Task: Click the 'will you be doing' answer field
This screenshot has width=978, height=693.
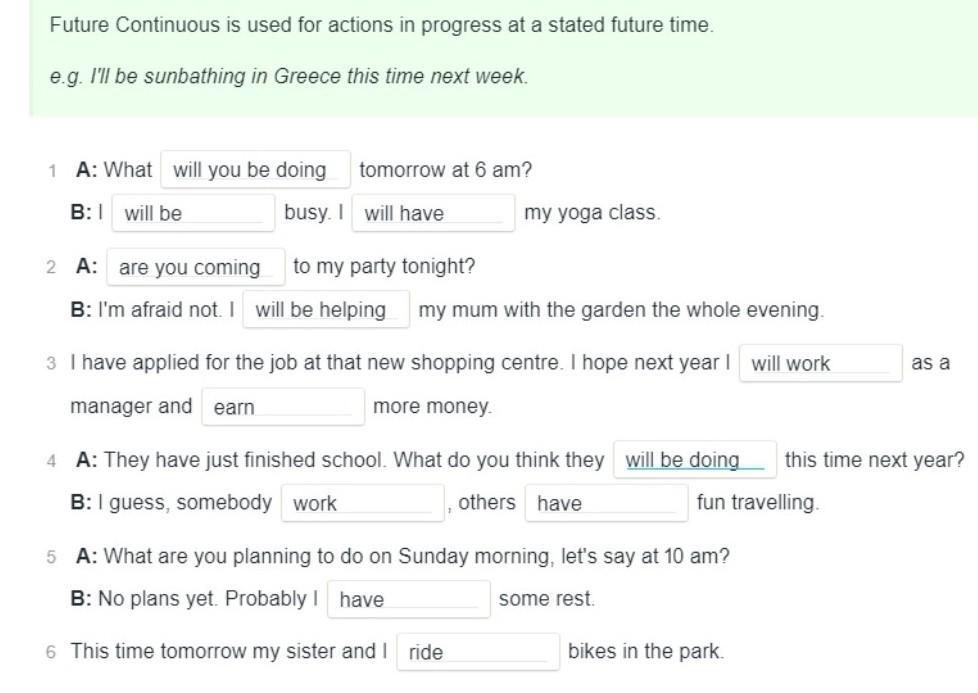Action: pos(255,170)
